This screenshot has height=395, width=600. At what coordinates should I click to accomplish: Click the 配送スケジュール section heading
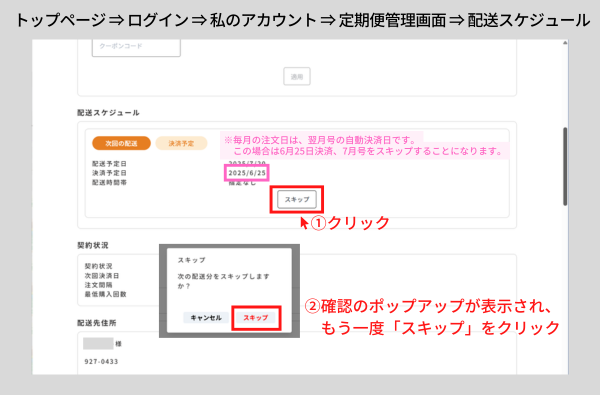(x=108, y=113)
